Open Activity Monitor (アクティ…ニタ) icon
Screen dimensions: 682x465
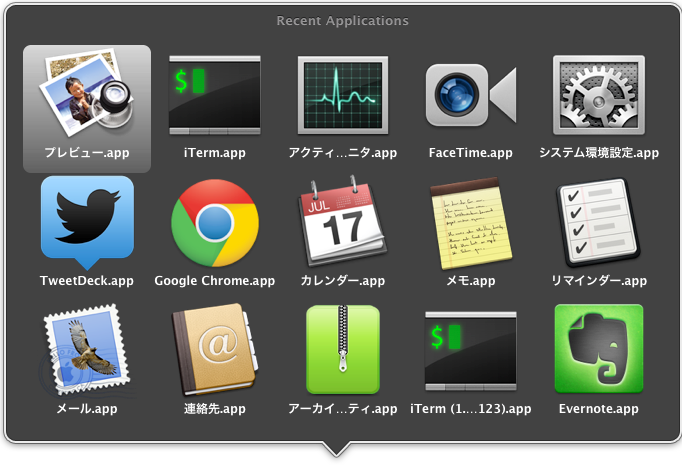click(x=343, y=95)
